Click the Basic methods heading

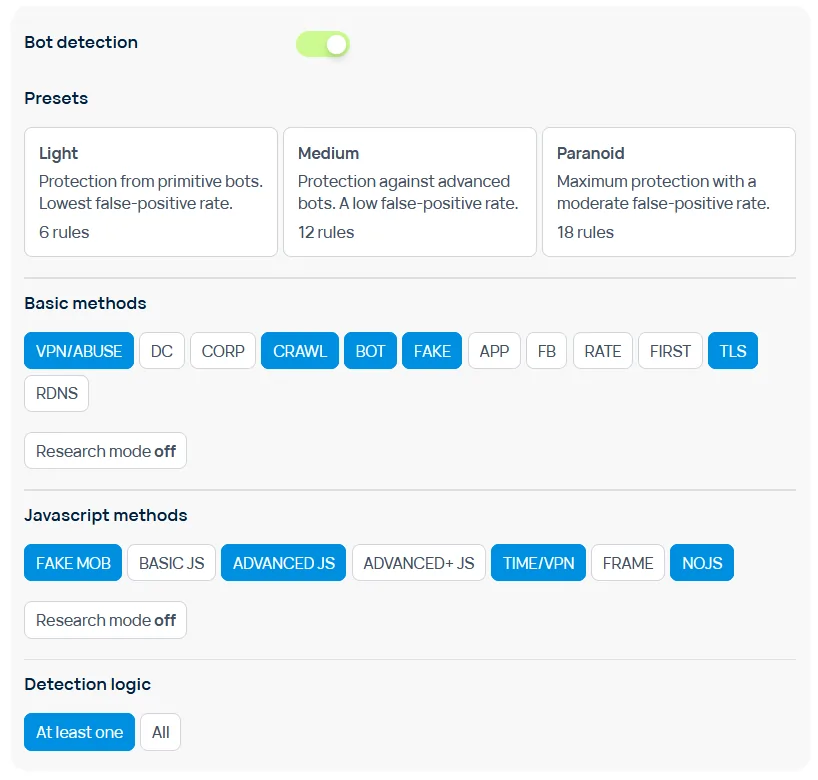click(x=86, y=303)
